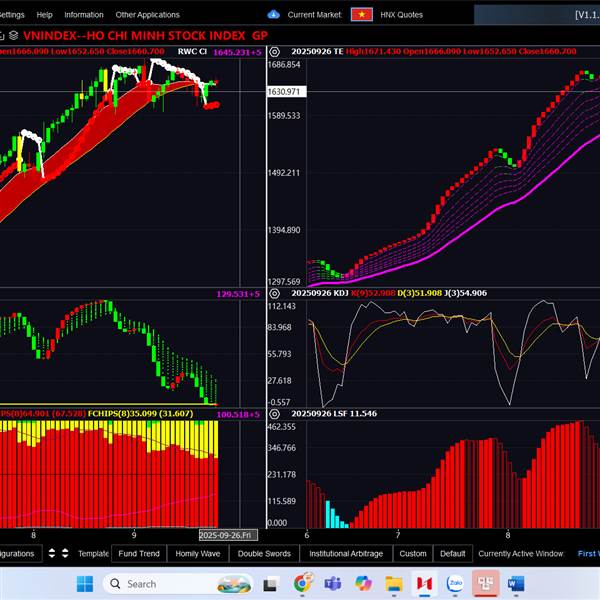Click the up-down stepper arrows beside Template
Screen dimensions: 600x600
coord(66,553)
